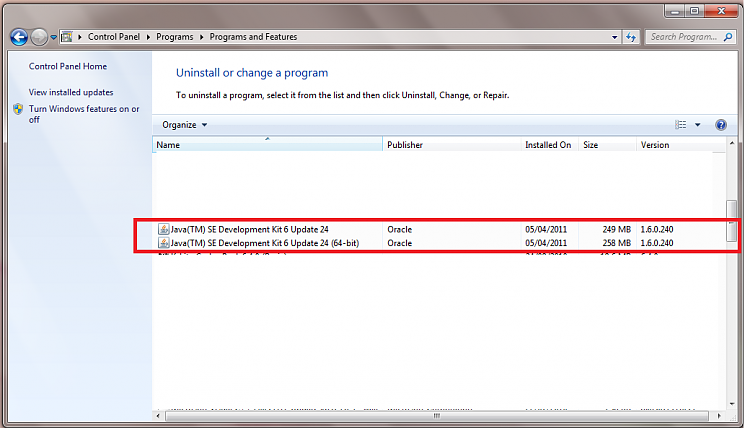The height and width of the screenshot is (428, 750).
Task: Open the address bar history dropdown
Action: (614, 37)
